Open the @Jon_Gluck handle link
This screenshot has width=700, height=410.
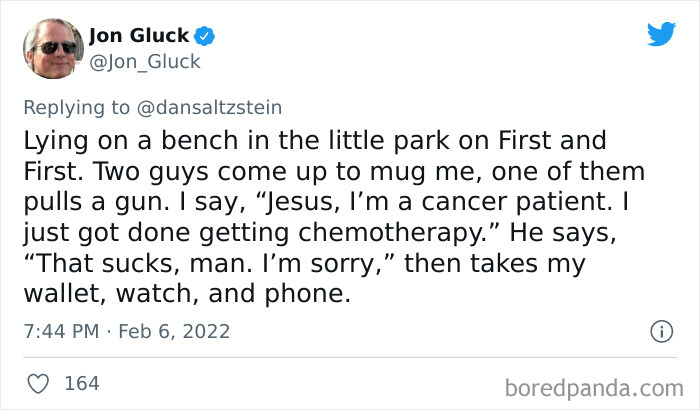pyautogui.click(x=145, y=62)
